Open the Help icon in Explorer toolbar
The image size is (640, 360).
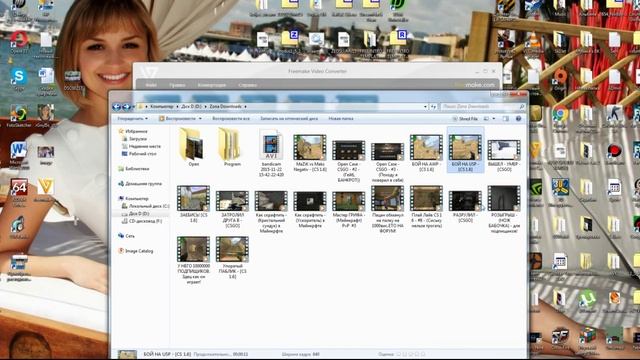518,119
